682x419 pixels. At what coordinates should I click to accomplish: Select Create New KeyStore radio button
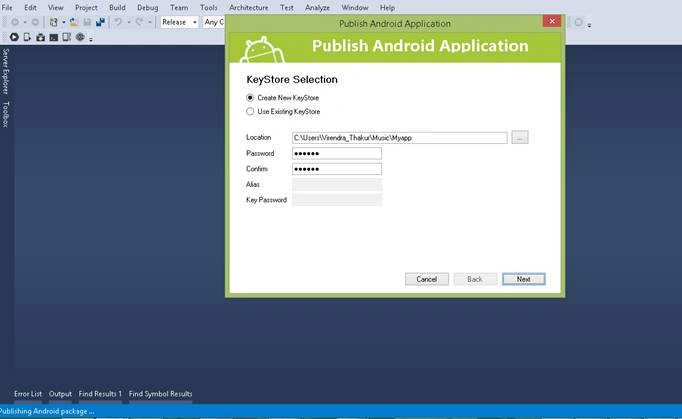coord(250,98)
